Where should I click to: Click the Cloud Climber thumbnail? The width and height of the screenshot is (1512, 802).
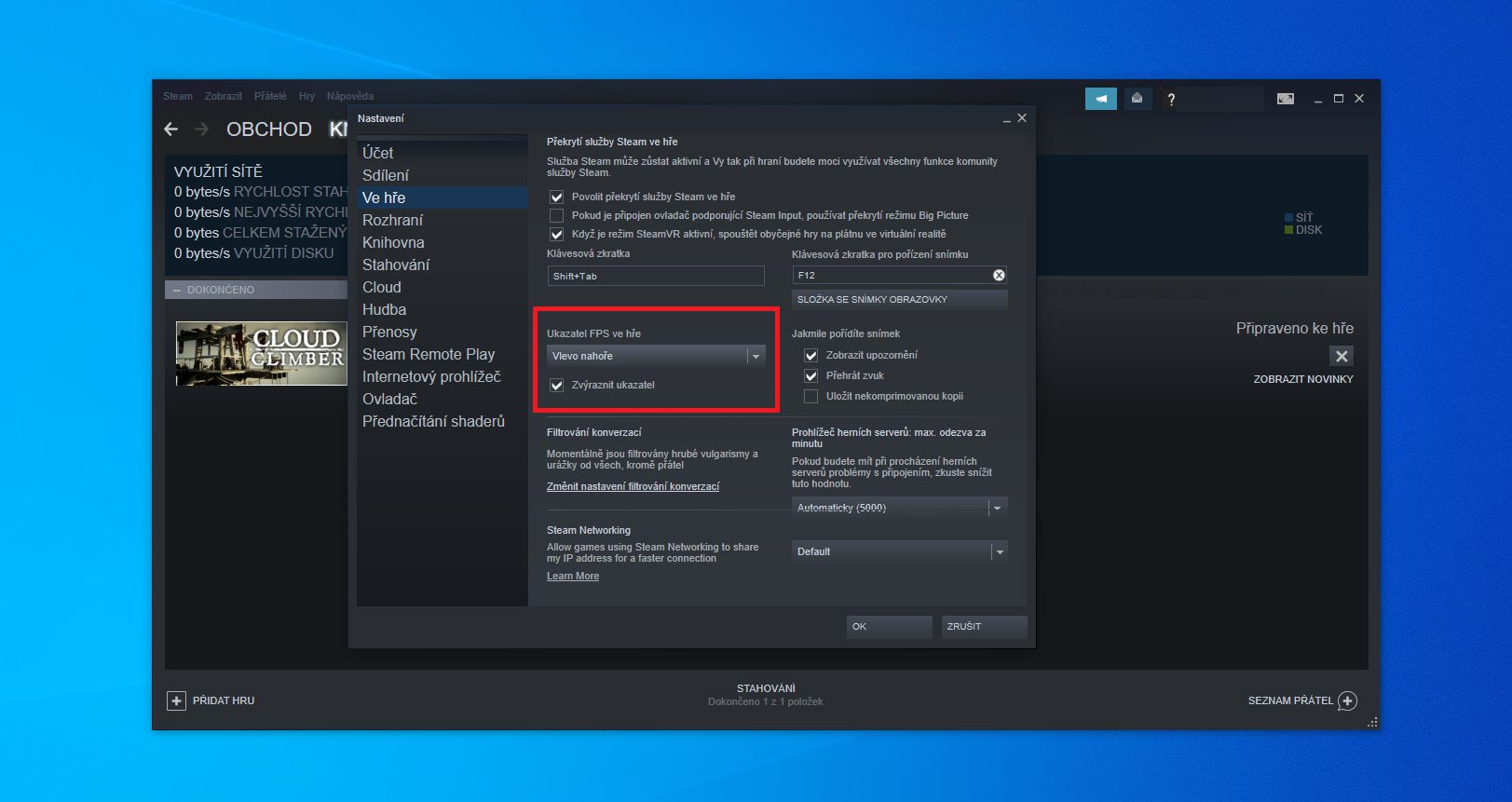(x=262, y=353)
